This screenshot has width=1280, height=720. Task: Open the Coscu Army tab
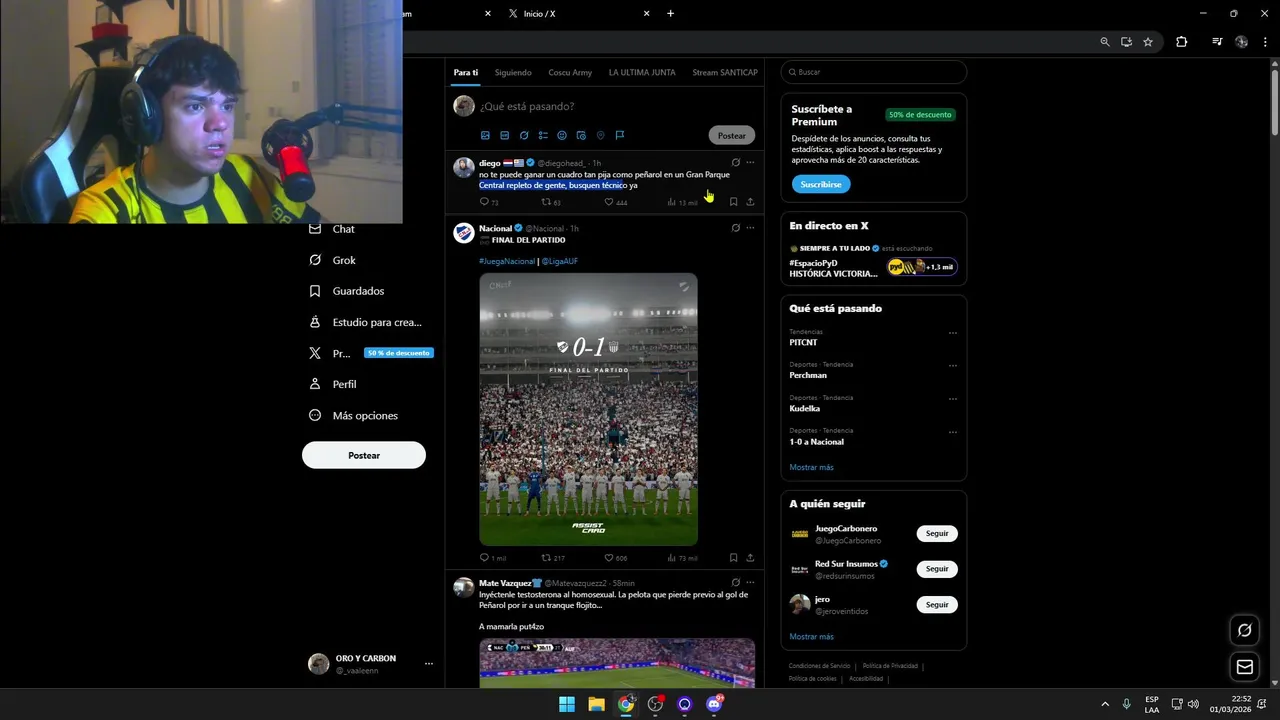click(570, 72)
